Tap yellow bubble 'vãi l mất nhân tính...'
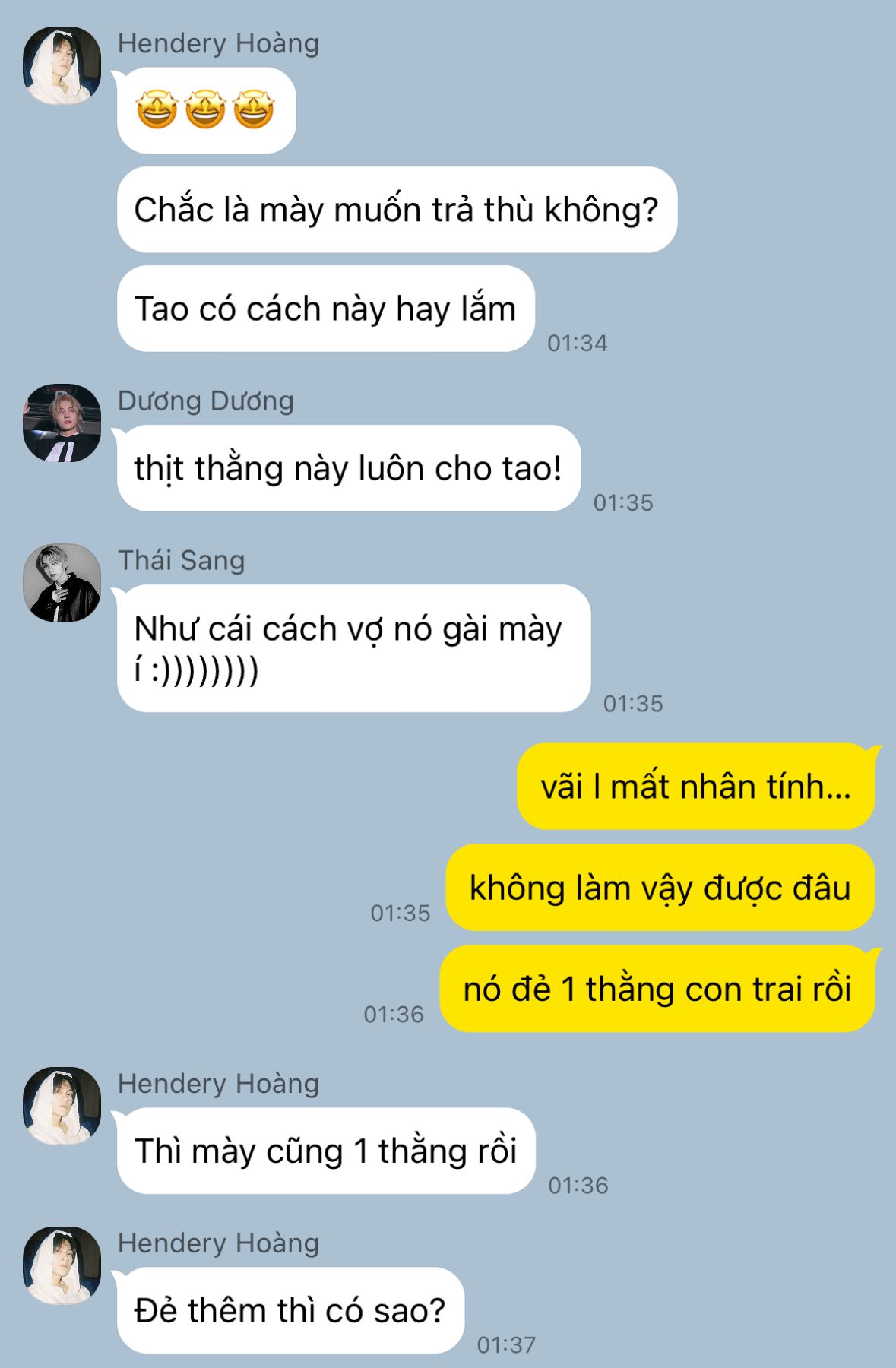Screen dimensions: 896x1368 pos(696,786)
